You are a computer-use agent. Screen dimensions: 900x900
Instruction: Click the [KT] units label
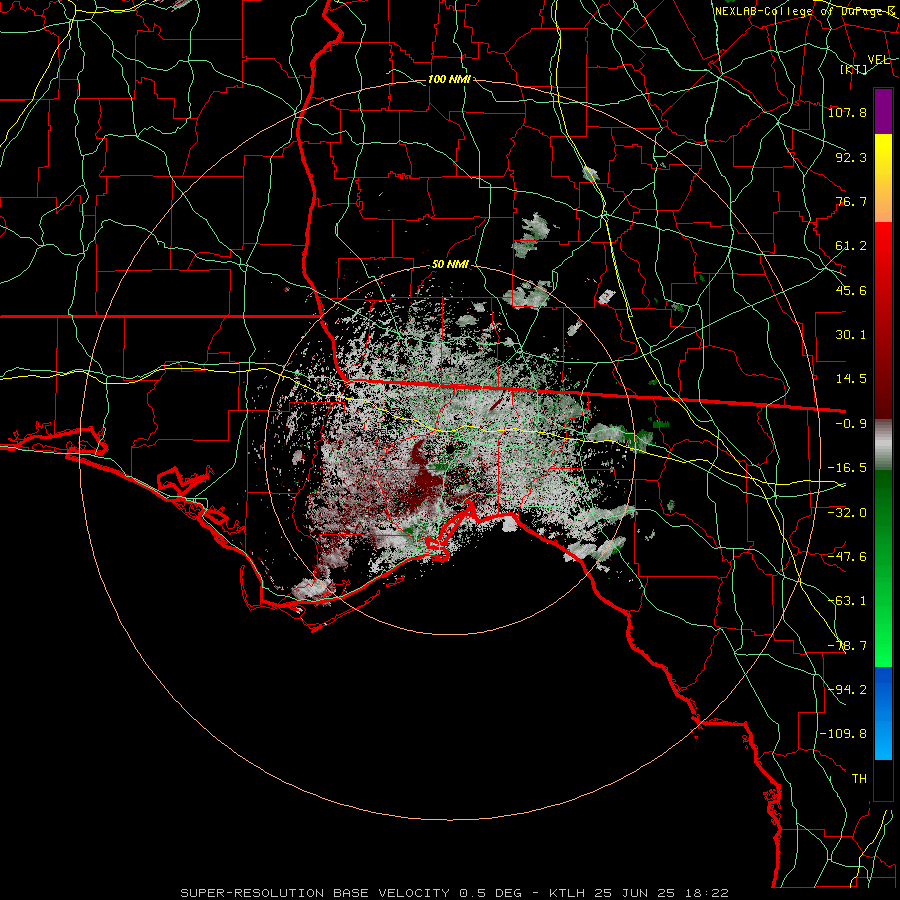[854, 69]
